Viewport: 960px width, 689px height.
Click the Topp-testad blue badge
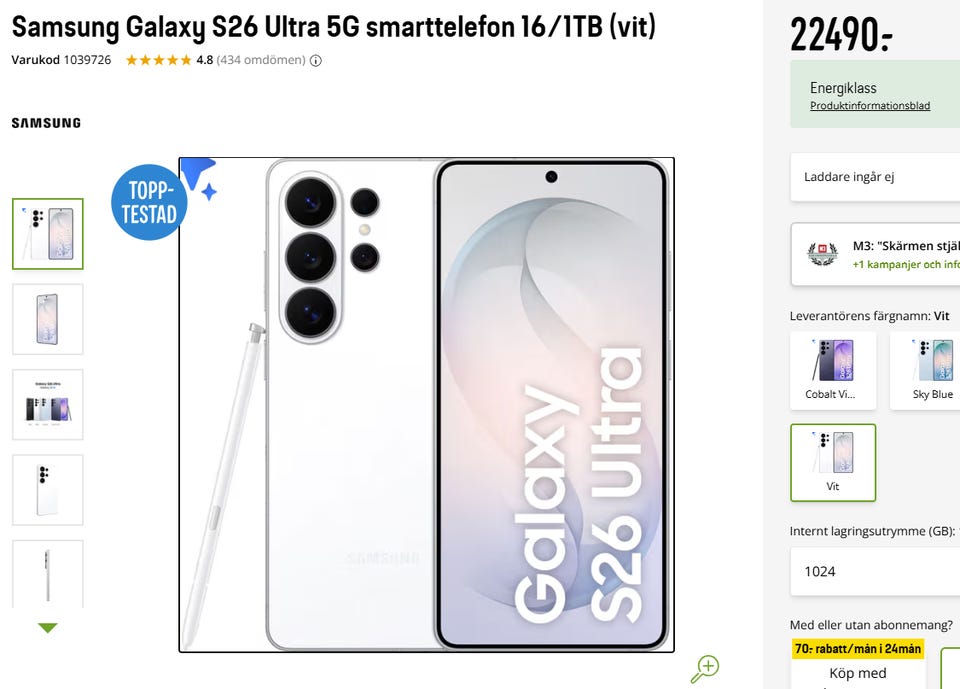point(149,203)
